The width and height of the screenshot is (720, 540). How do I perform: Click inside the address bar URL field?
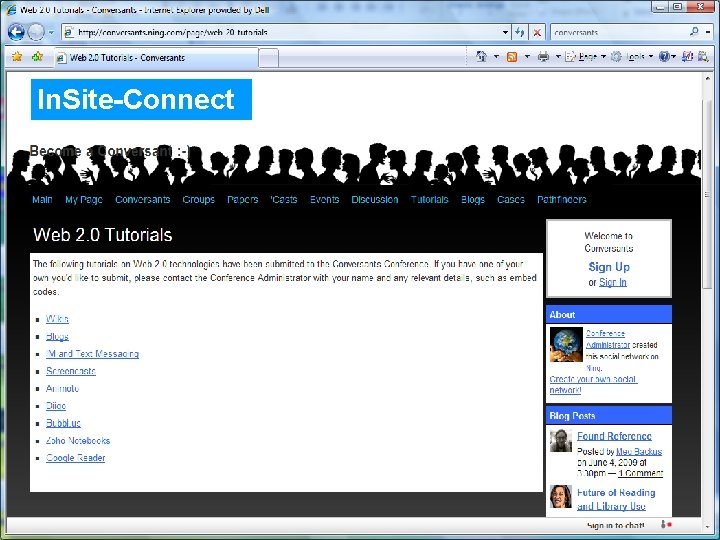[x=282, y=32]
